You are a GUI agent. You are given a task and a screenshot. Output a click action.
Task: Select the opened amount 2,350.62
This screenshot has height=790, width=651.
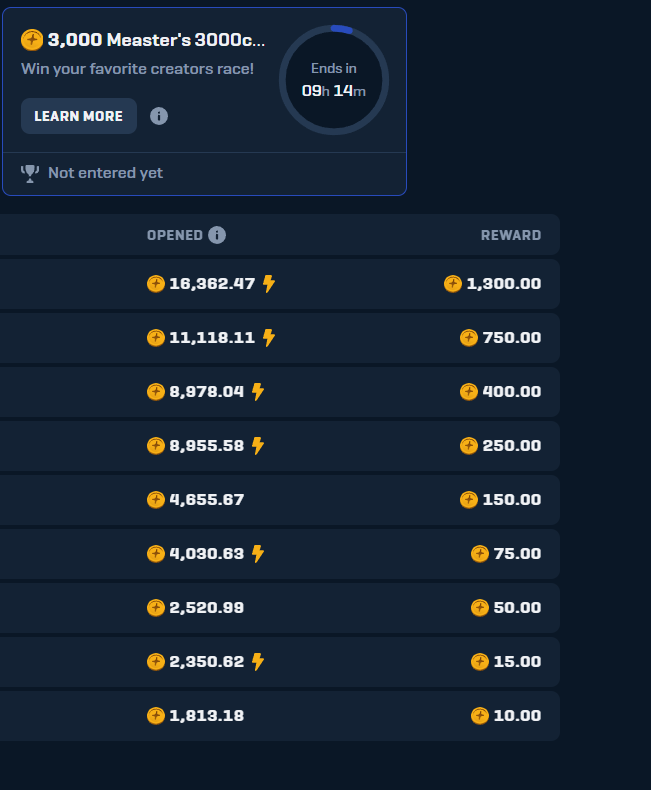[x=207, y=662]
